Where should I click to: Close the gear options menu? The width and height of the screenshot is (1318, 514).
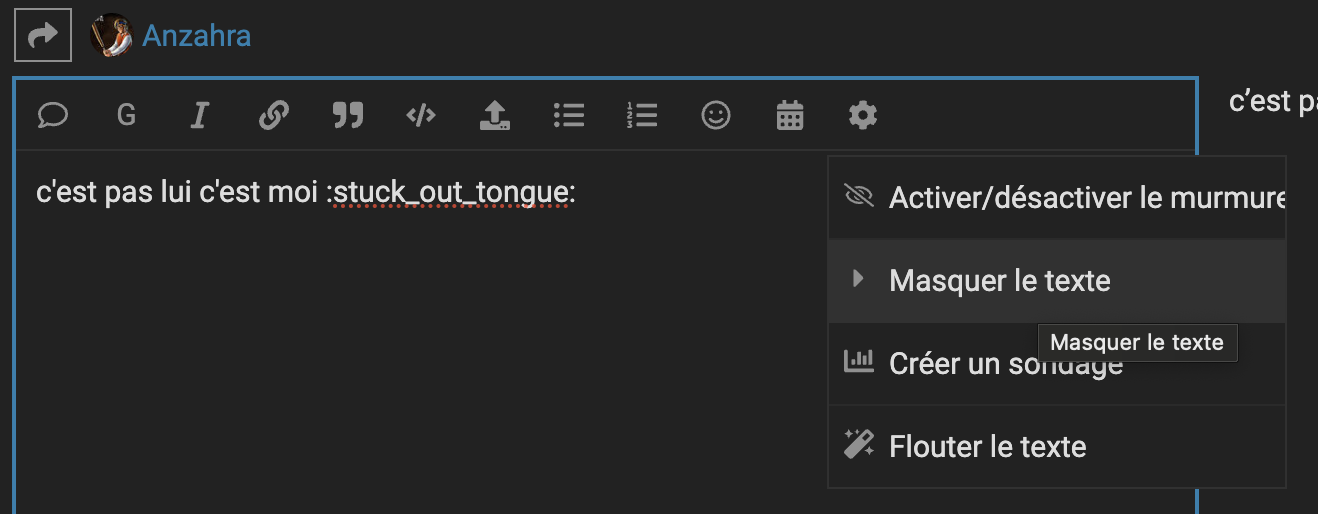point(863,116)
